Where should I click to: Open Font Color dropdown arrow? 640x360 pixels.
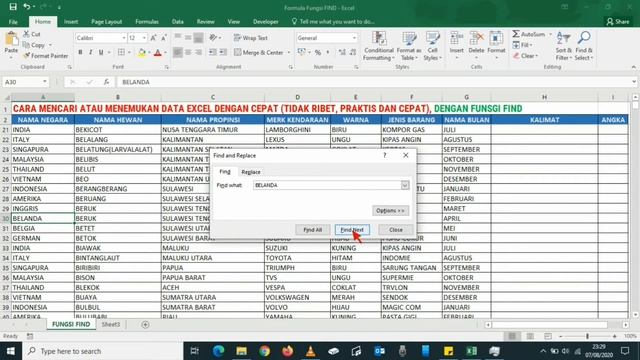[165, 52]
